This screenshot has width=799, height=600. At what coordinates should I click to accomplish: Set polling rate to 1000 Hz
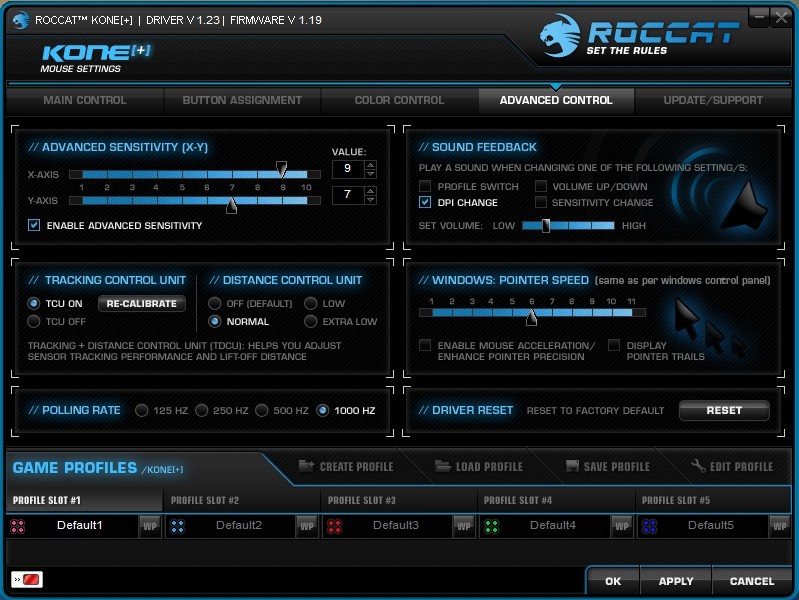[x=323, y=410]
